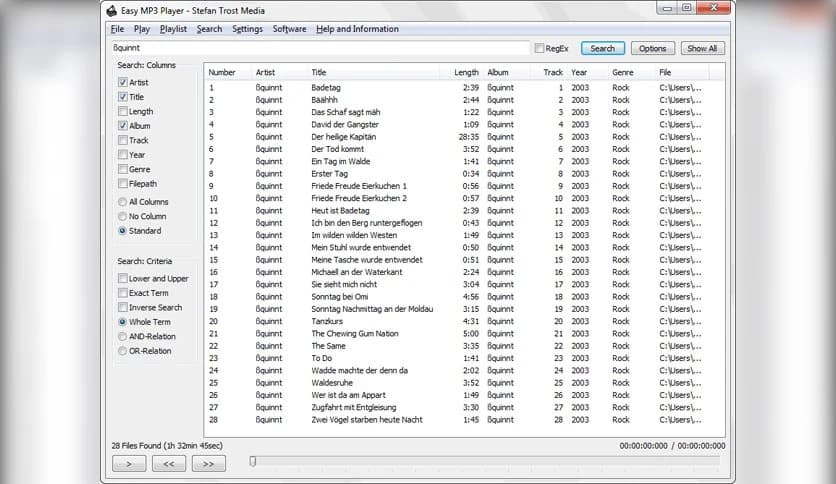This screenshot has height=484, width=836.
Task: Select the track To Do
Action: coord(321,358)
